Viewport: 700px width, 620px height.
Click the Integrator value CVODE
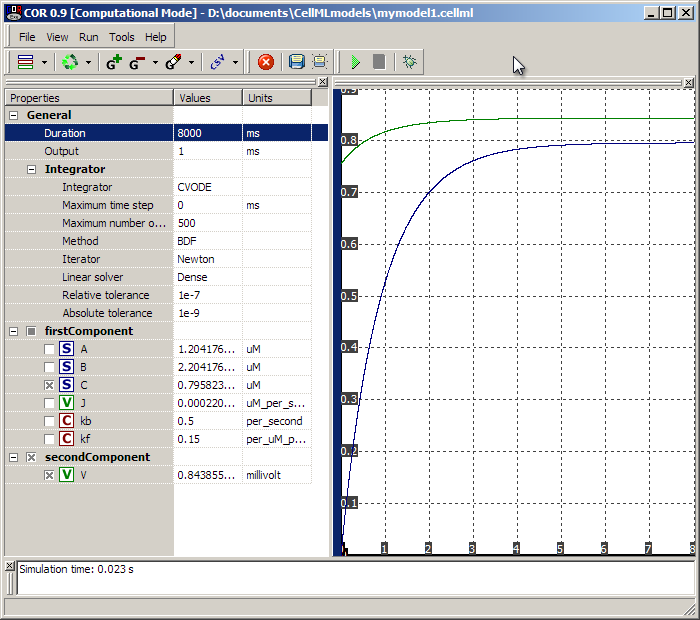pyautogui.click(x=208, y=187)
